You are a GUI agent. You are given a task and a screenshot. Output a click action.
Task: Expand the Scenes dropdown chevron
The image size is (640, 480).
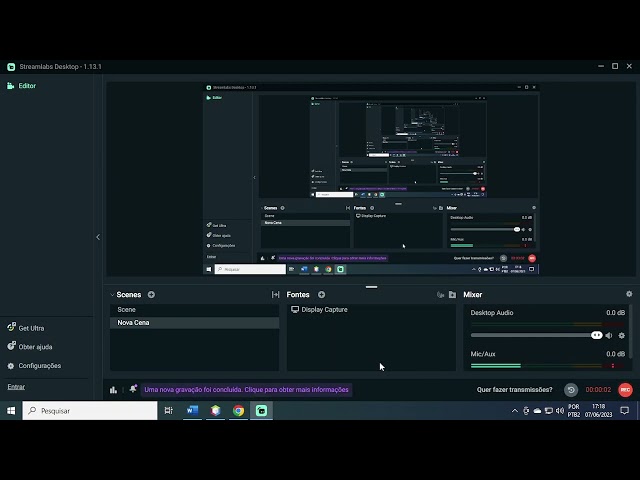[x=112, y=295]
